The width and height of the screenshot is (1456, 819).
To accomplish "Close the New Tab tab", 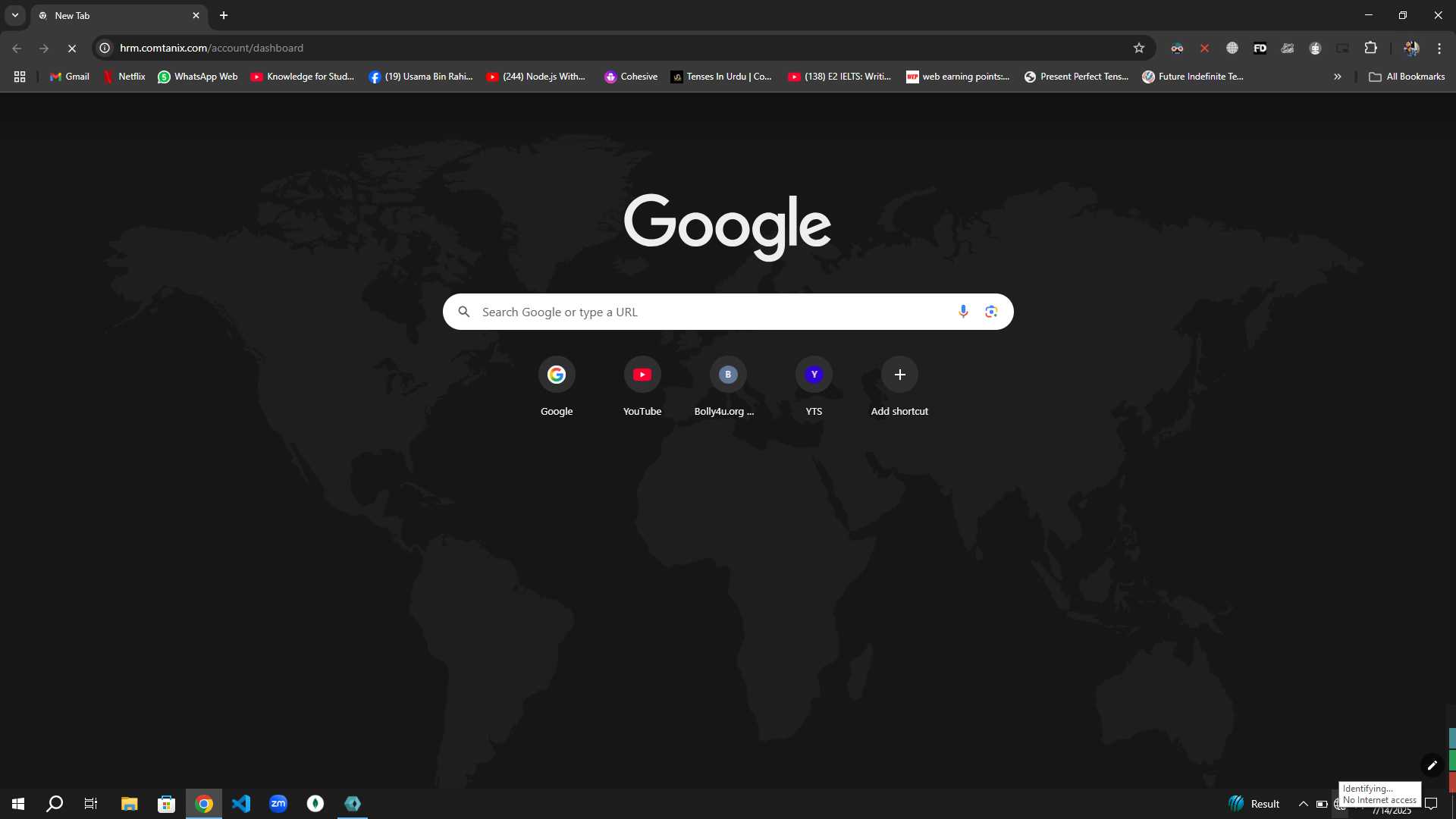I will [x=196, y=15].
